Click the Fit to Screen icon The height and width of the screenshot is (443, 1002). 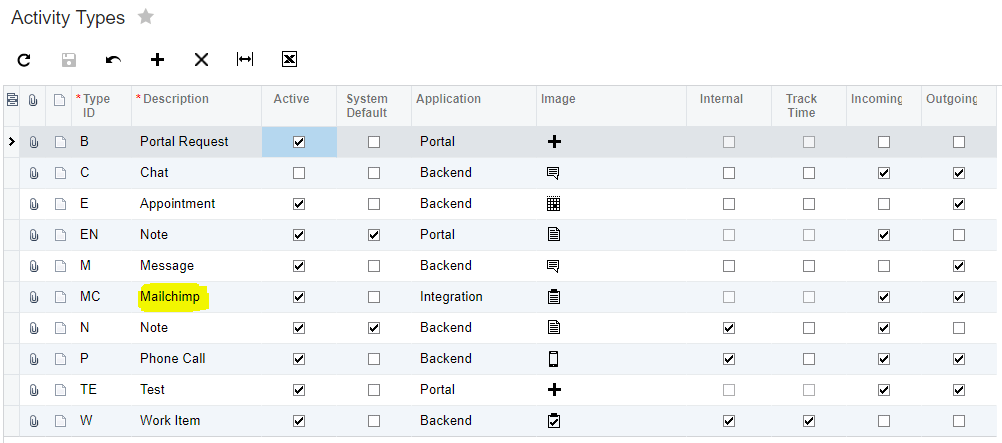(x=245, y=60)
